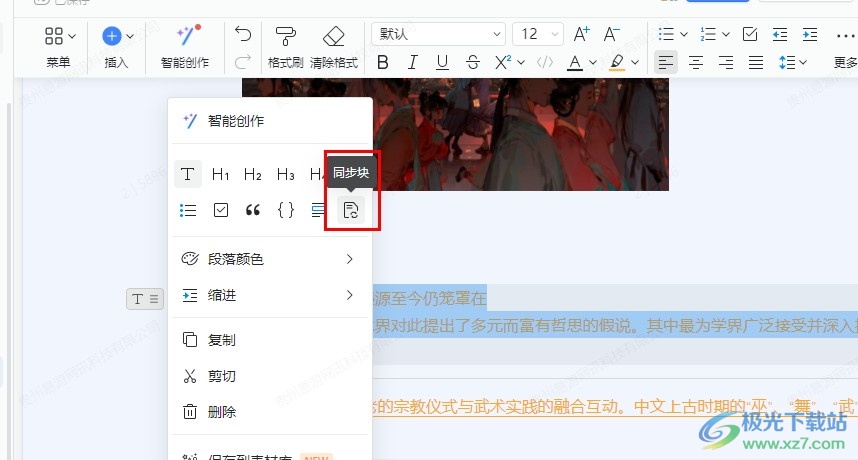Screen dimensions: 858x460
Task: Align text right
Action: pos(726,62)
